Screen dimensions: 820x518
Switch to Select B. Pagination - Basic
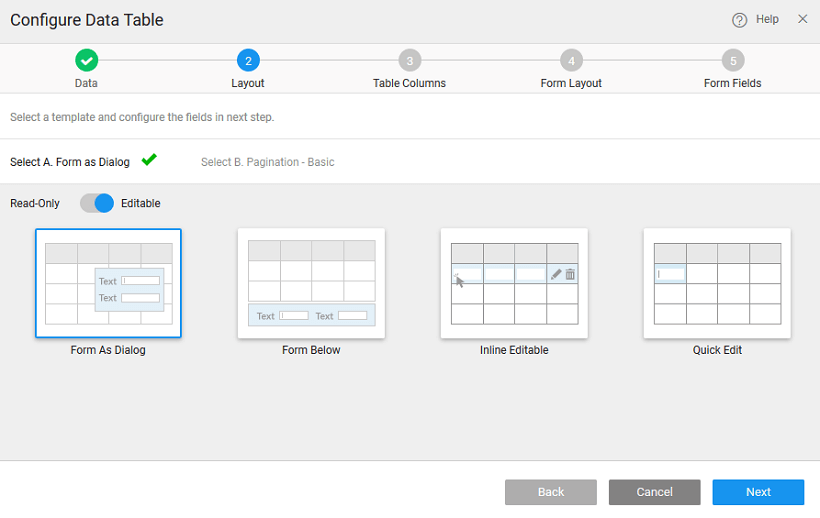coord(267,162)
